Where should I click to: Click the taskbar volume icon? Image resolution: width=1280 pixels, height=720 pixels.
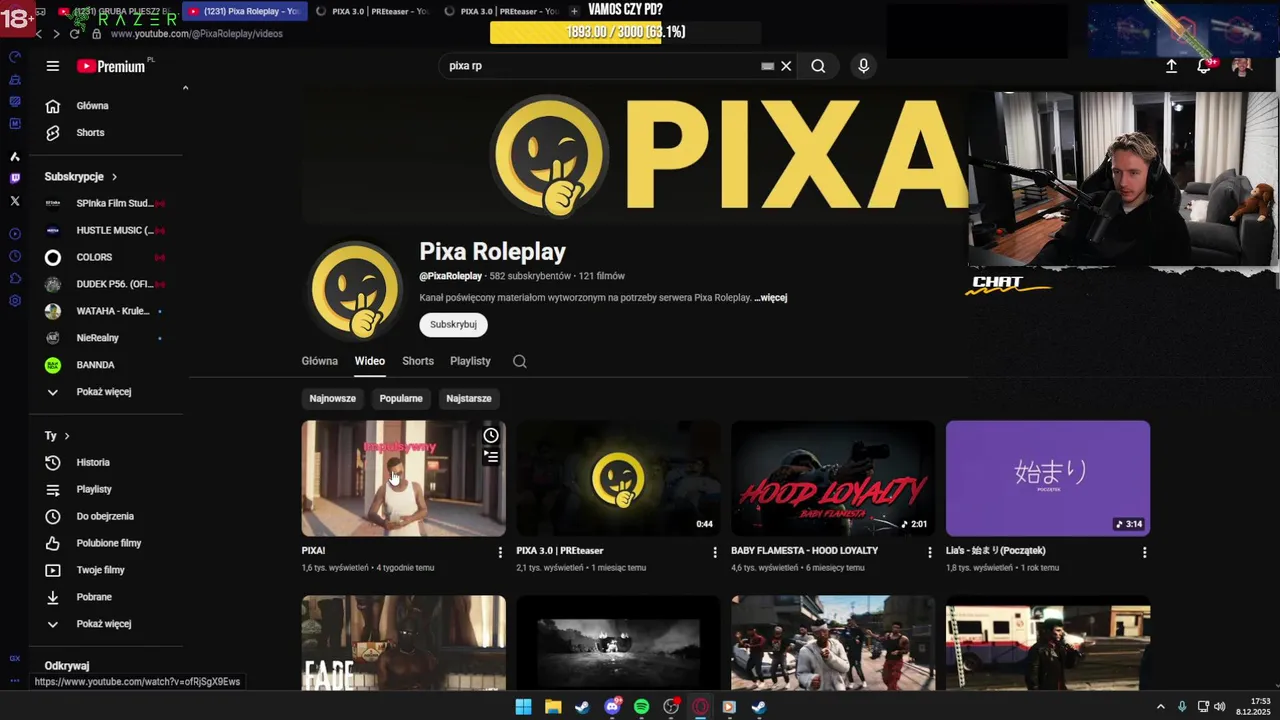(x=1219, y=707)
